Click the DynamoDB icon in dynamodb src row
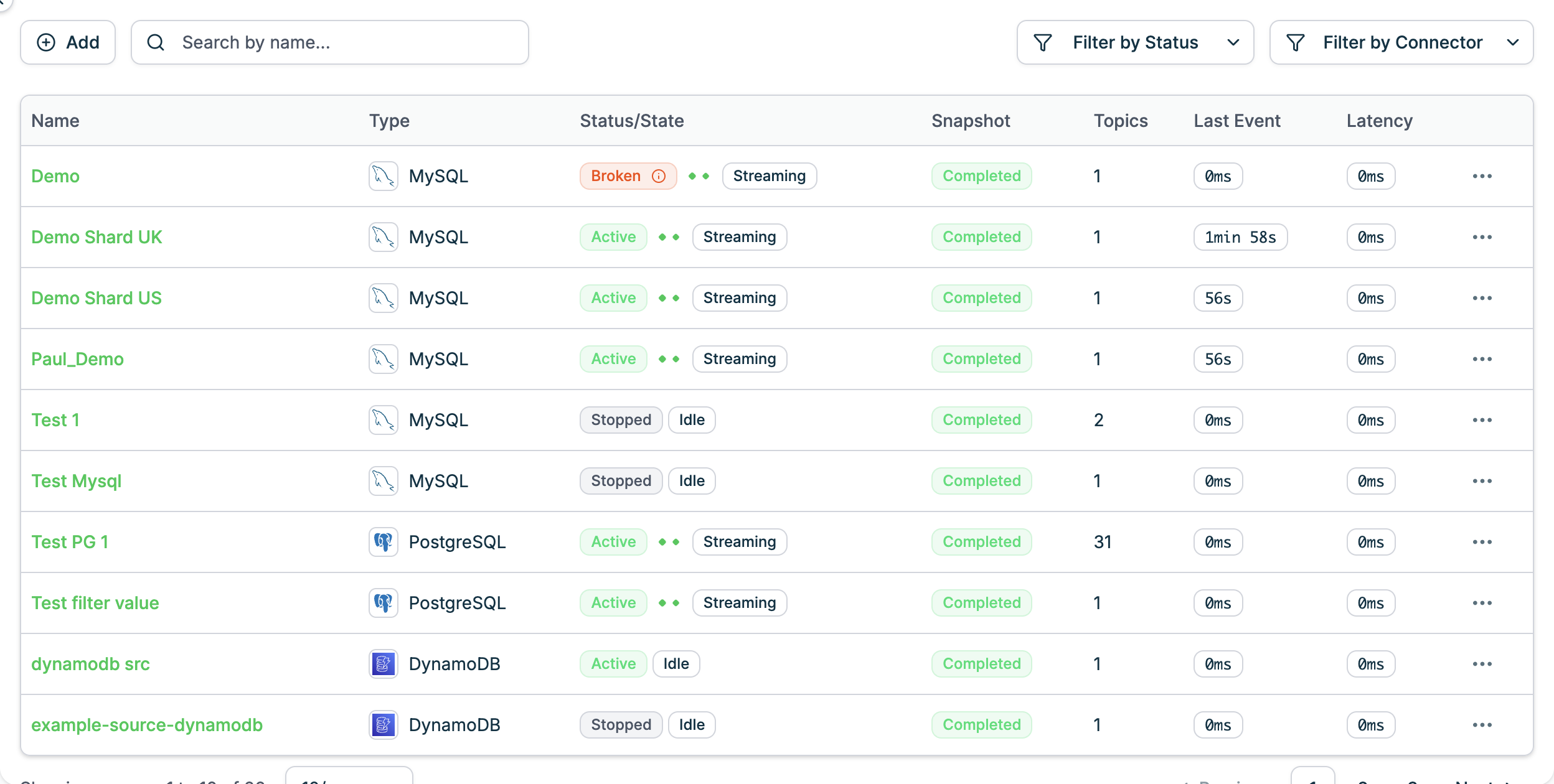The height and width of the screenshot is (784, 1554). pos(383,664)
